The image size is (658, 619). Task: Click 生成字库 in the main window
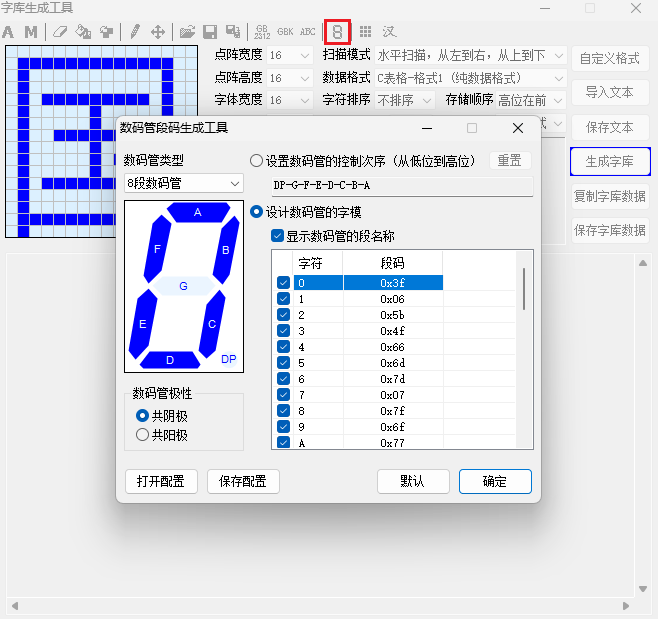610,161
